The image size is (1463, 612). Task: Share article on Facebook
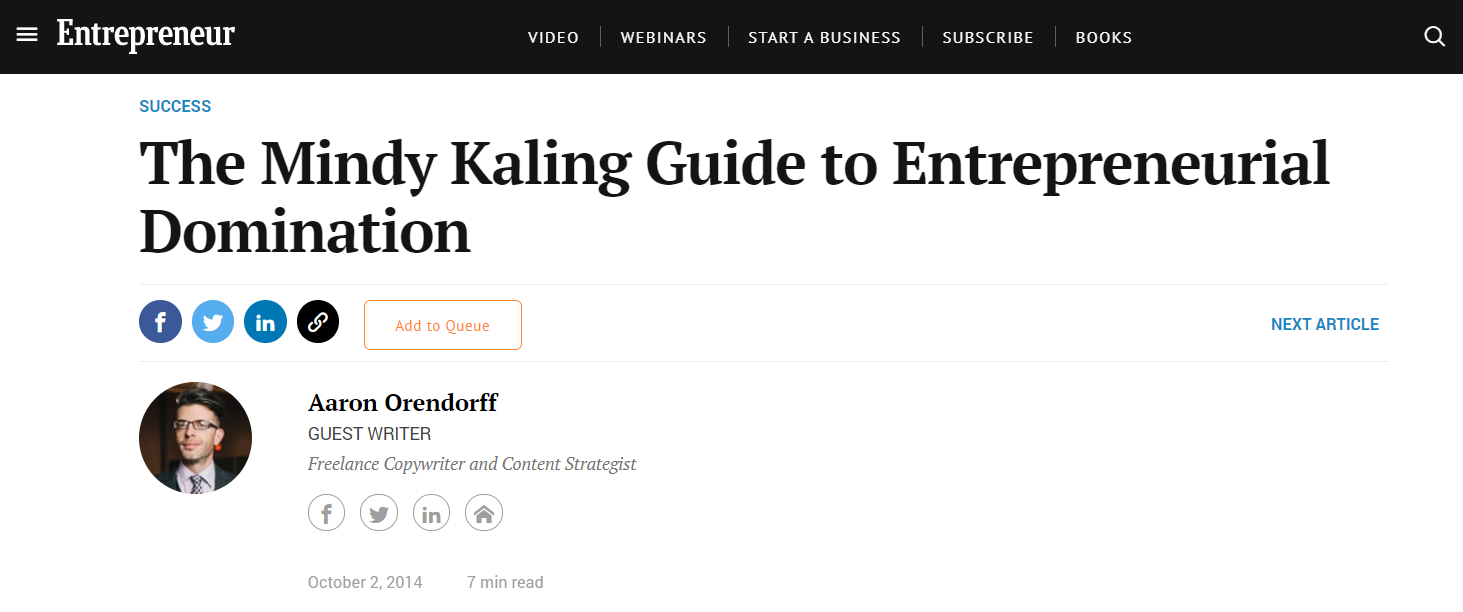pyautogui.click(x=160, y=322)
